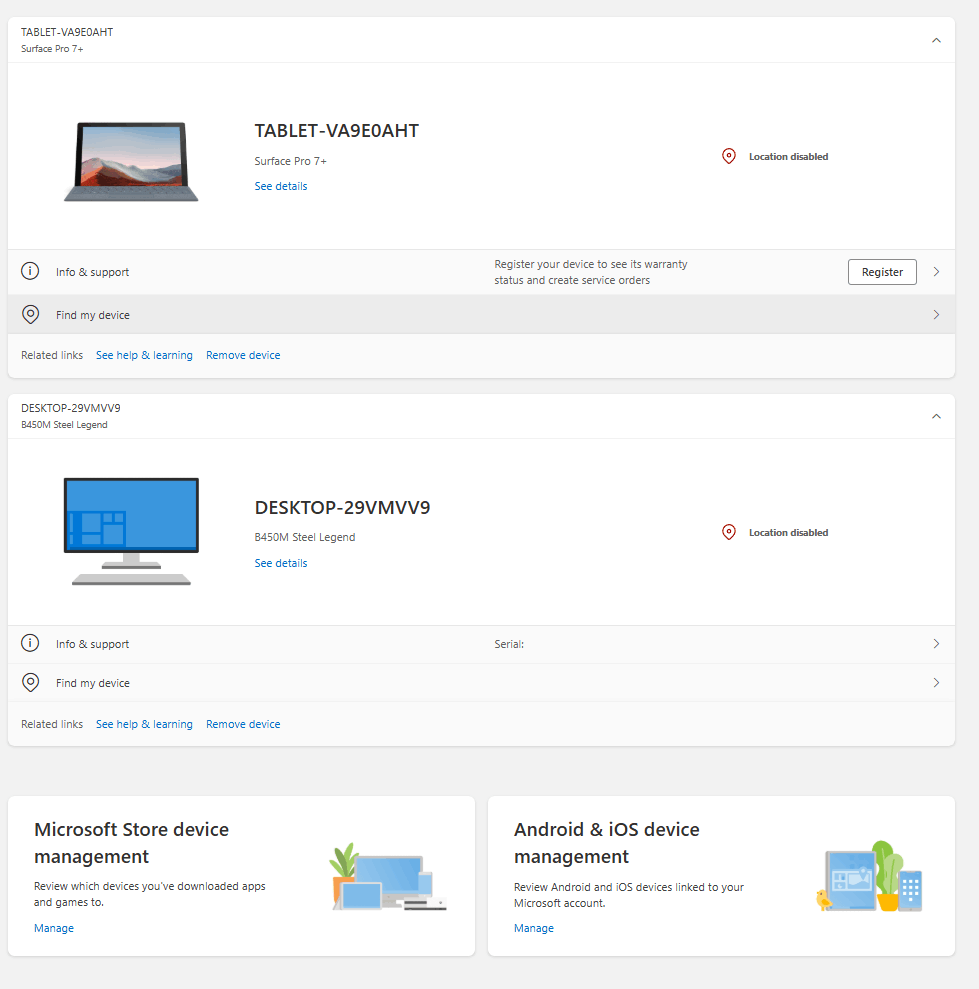Click the Serial: text in desktop row
This screenshot has height=989, width=979.
coord(509,644)
